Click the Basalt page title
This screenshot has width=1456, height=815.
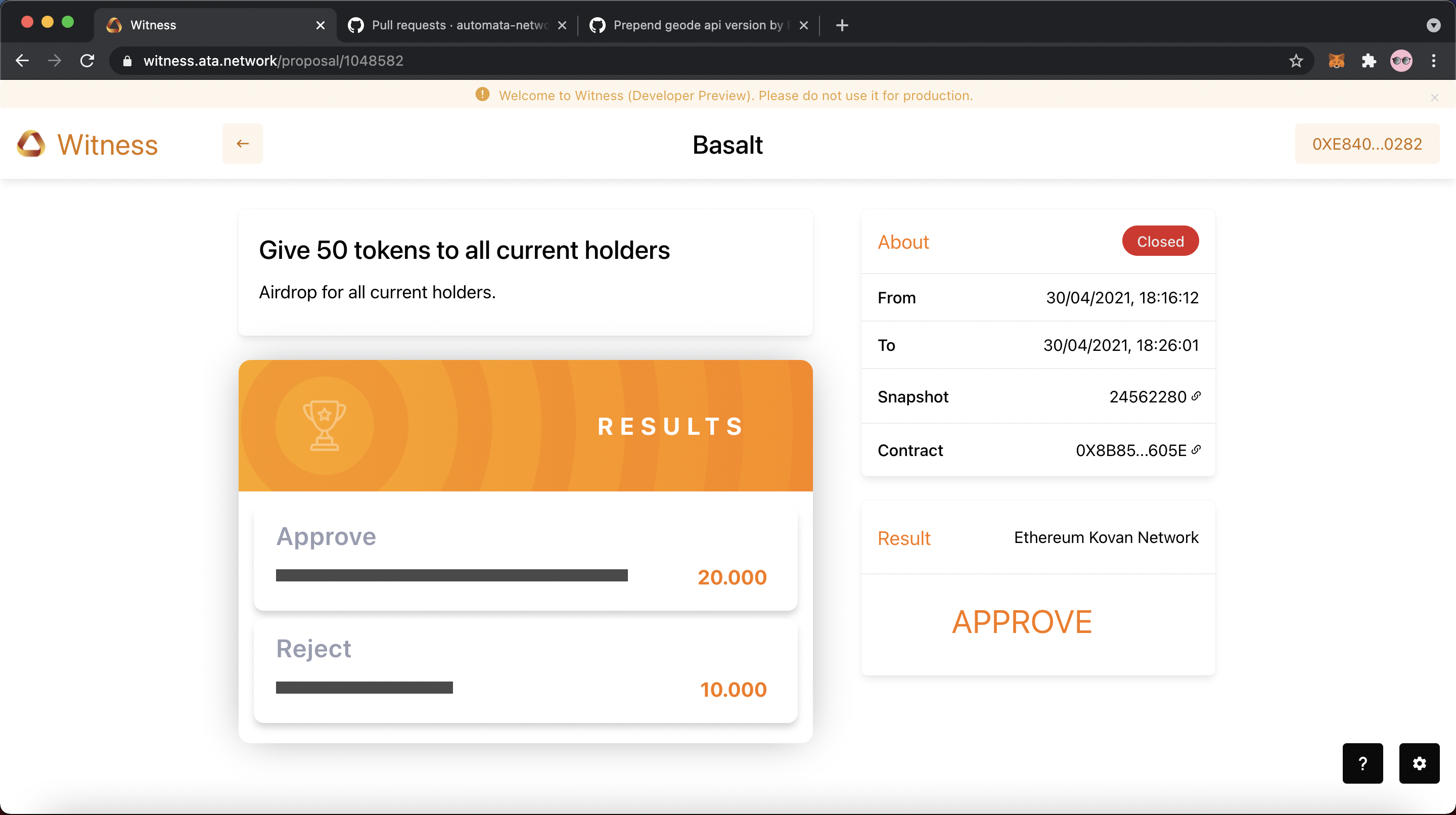(727, 145)
